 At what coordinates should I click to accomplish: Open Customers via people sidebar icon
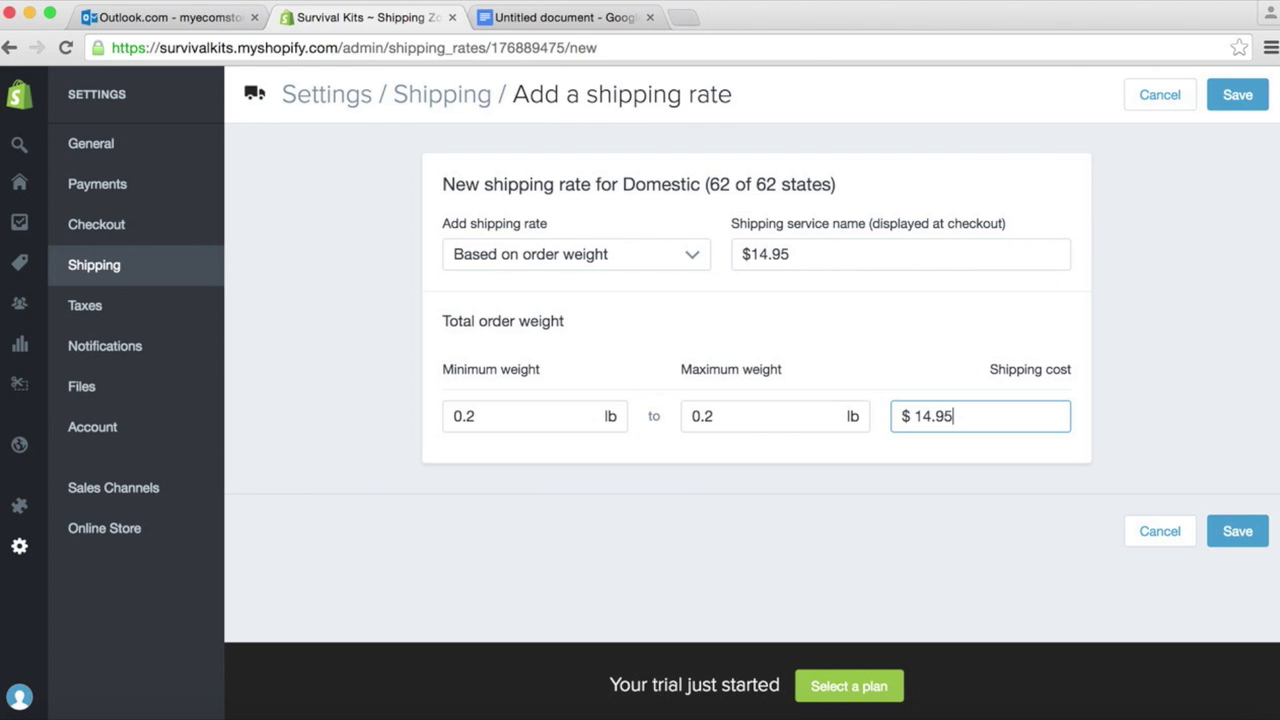click(x=19, y=303)
